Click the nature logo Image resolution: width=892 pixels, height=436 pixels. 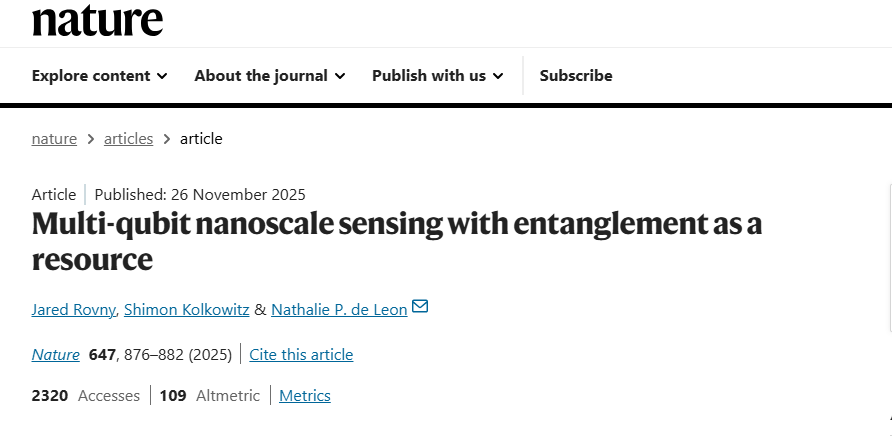97,18
